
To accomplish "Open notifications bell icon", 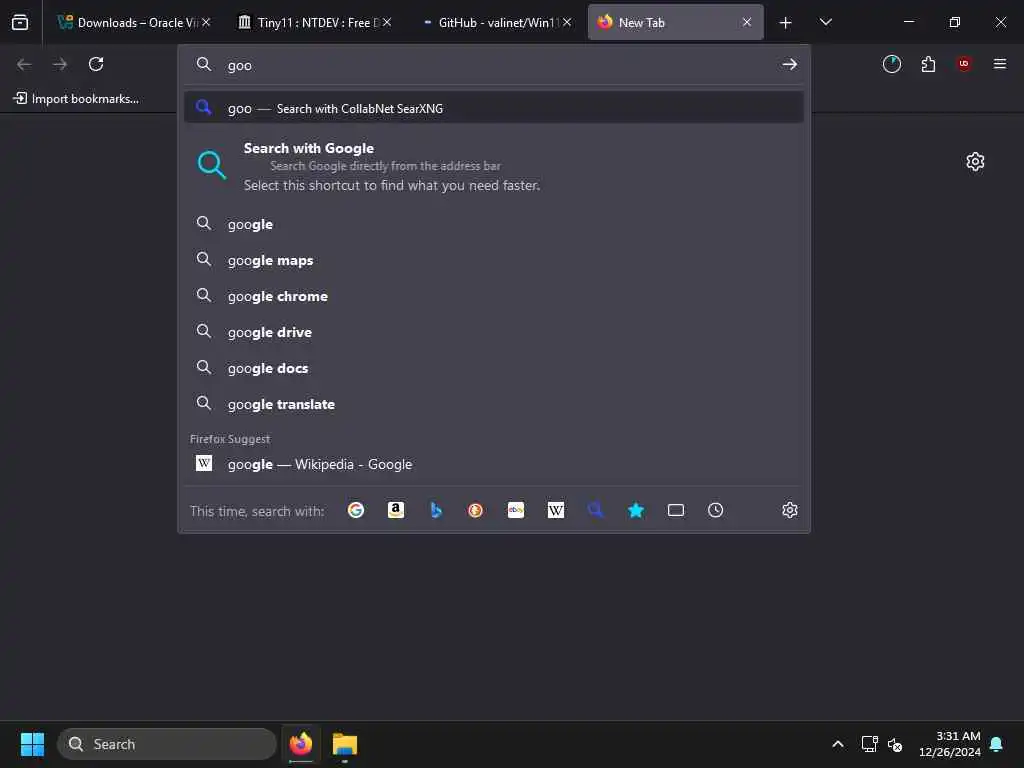I will click(997, 744).
